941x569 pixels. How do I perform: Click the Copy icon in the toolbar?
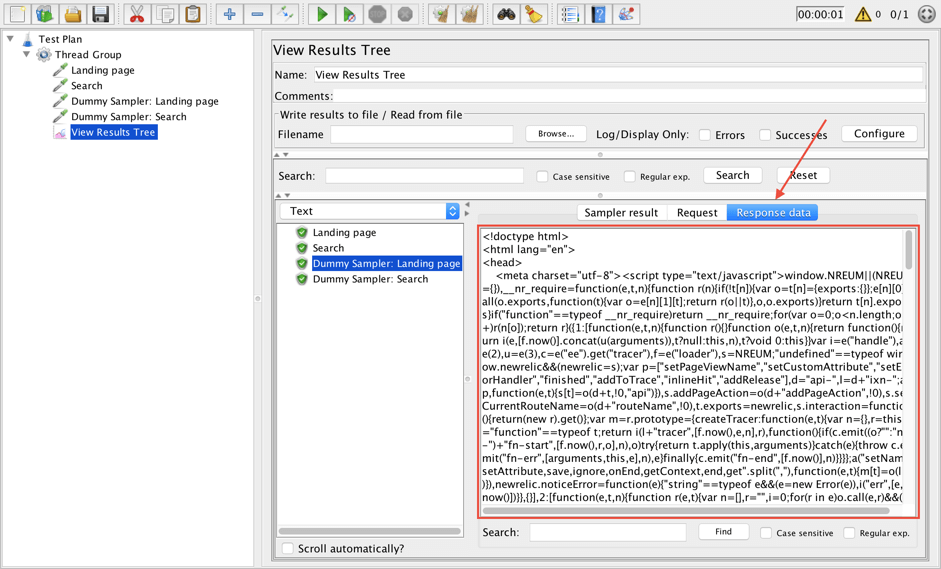click(x=165, y=14)
